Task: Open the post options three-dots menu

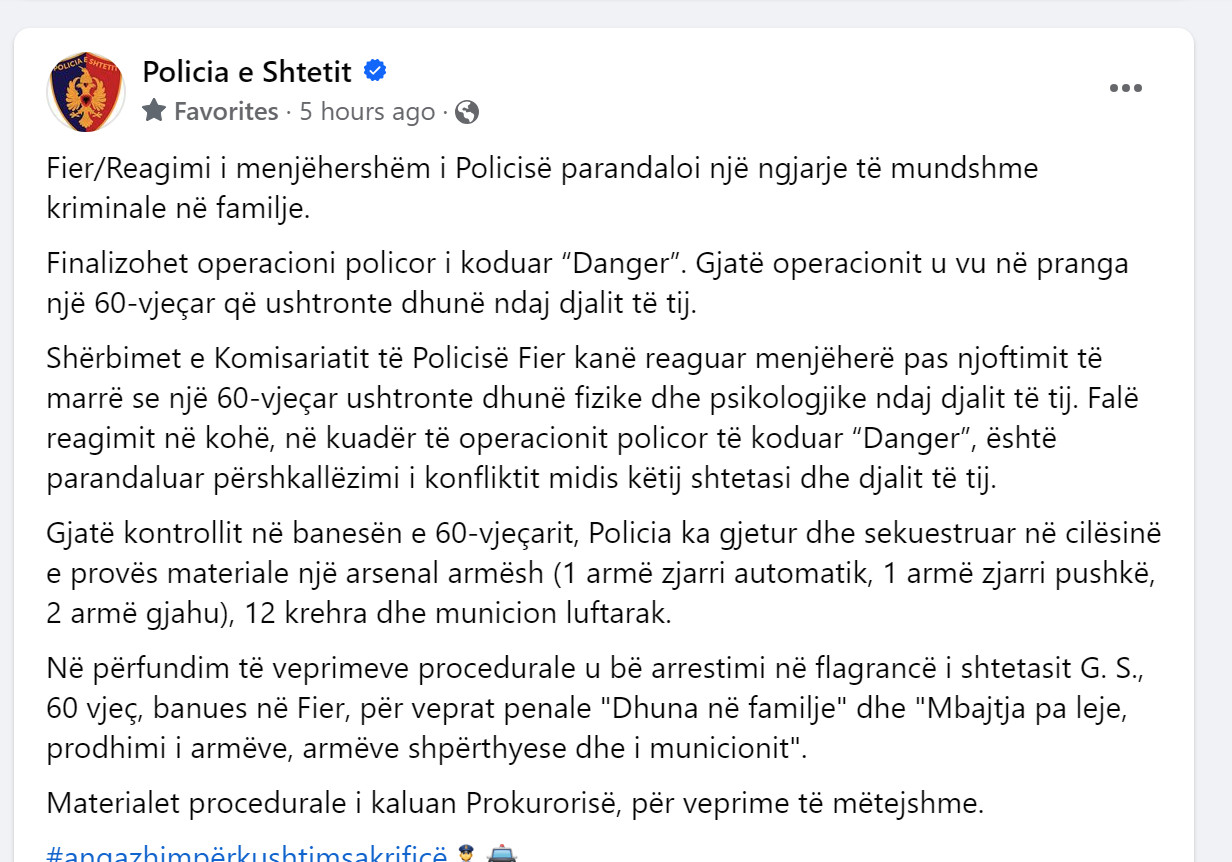Action: click(x=1126, y=88)
